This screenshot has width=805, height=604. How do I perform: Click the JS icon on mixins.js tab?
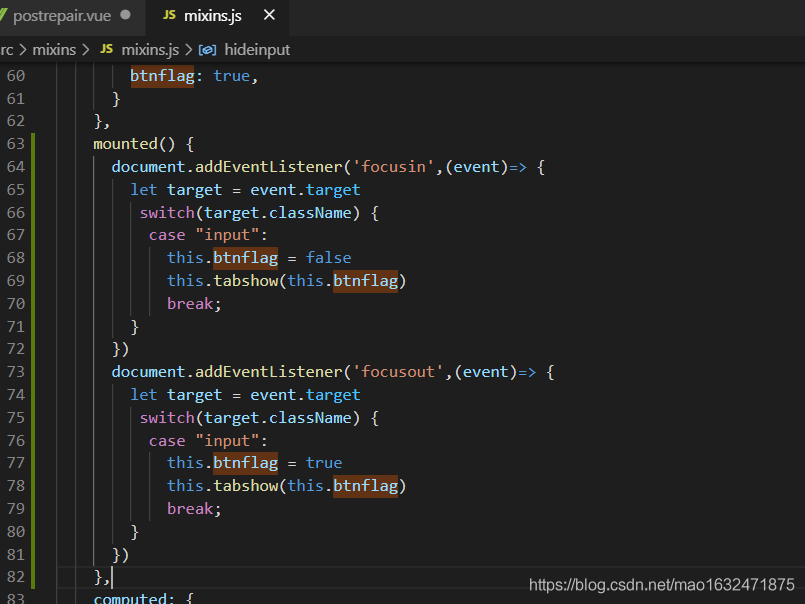point(169,15)
